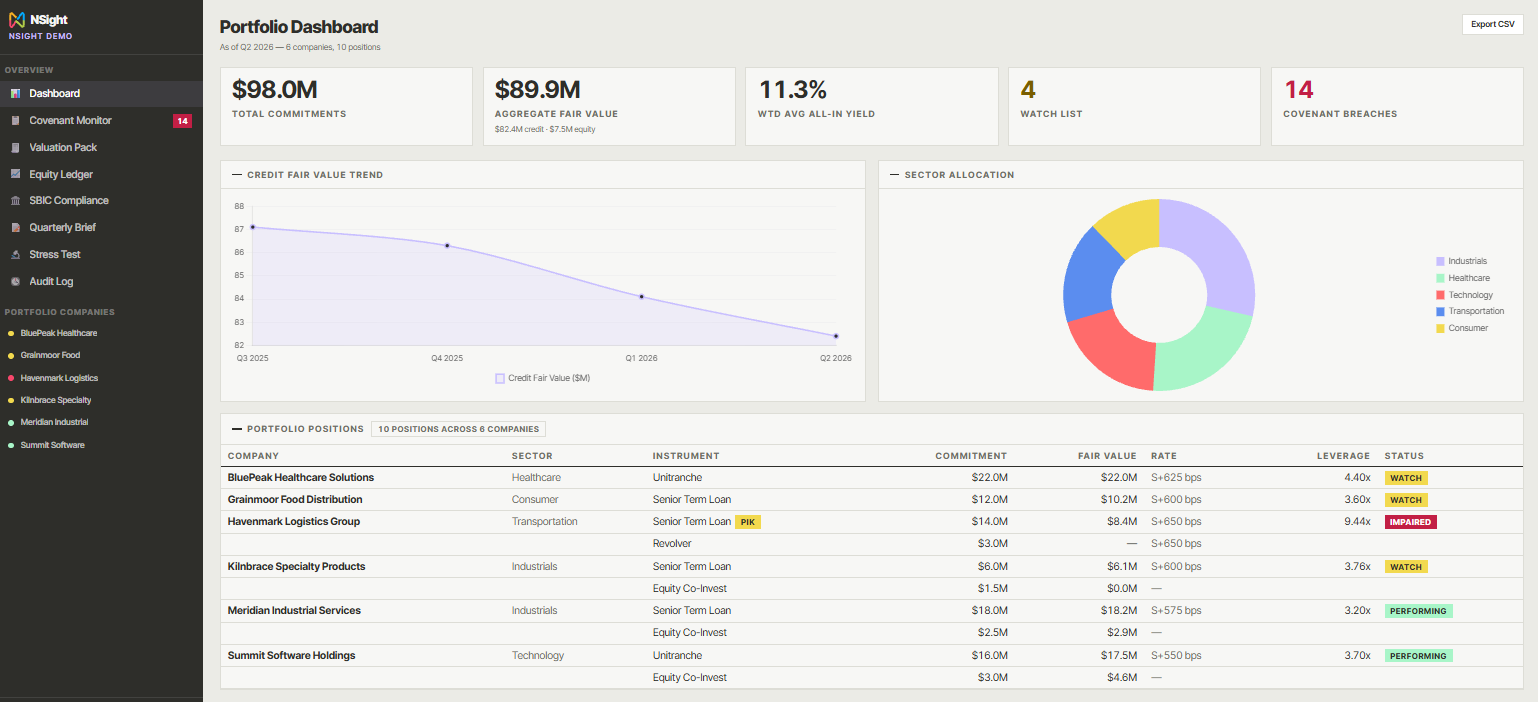The width and height of the screenshot is (1538, 702).
Task: Click the Q4 2025 data point on trend chart
Action: click(447, 245)
